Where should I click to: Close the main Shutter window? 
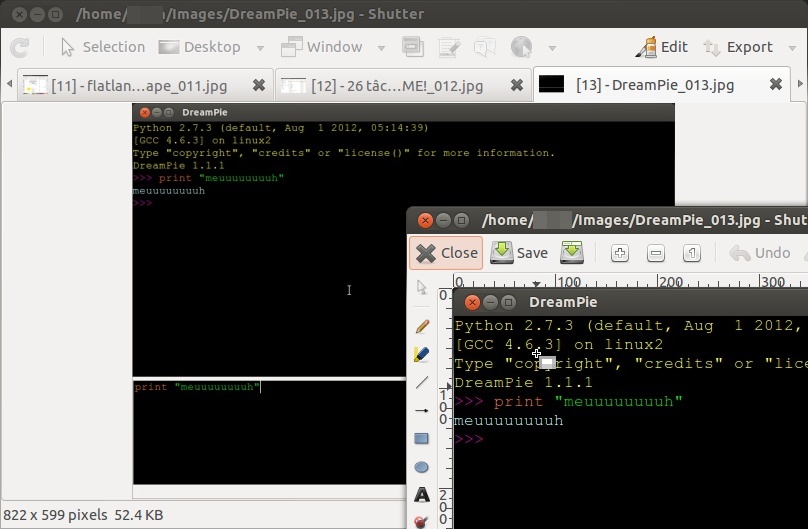coord(20,14)
